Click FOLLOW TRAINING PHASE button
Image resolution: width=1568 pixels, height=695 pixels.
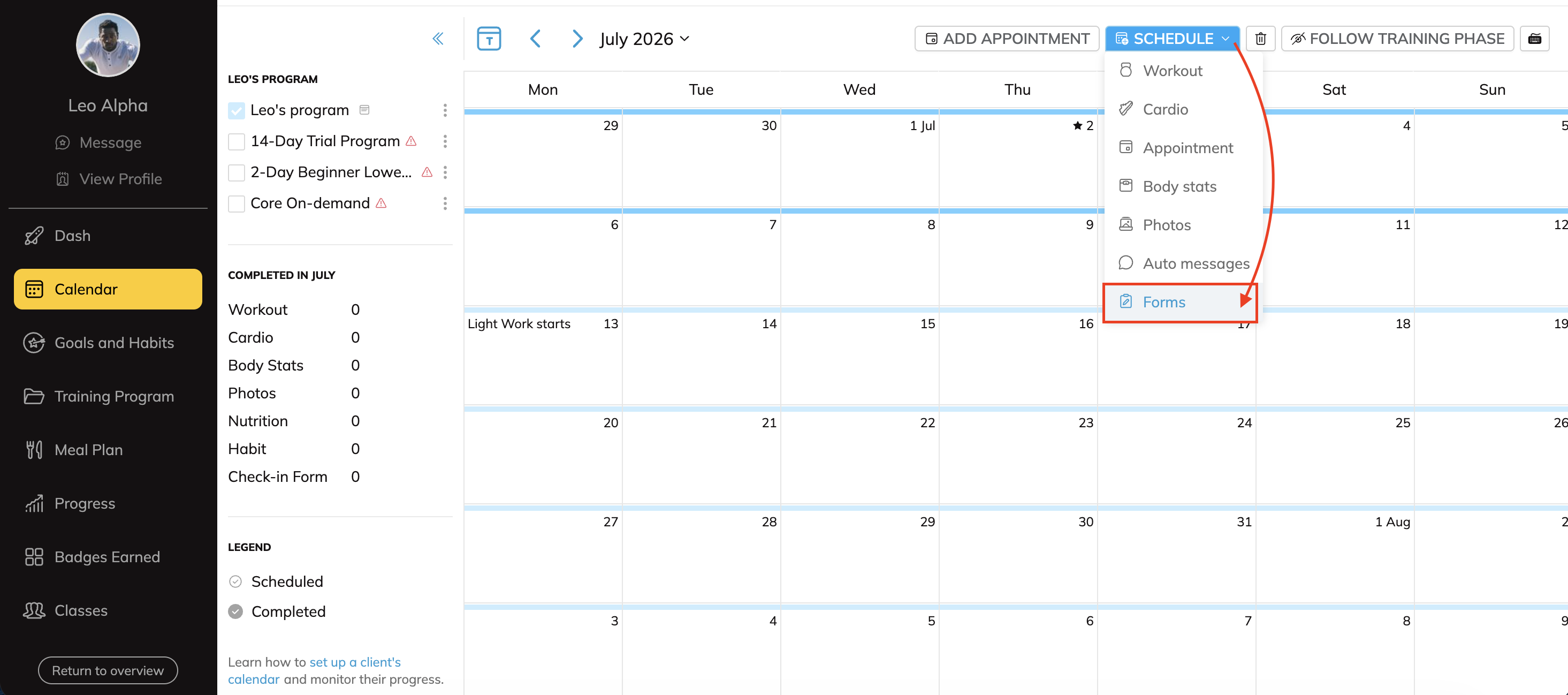(x=1398, y=39)
